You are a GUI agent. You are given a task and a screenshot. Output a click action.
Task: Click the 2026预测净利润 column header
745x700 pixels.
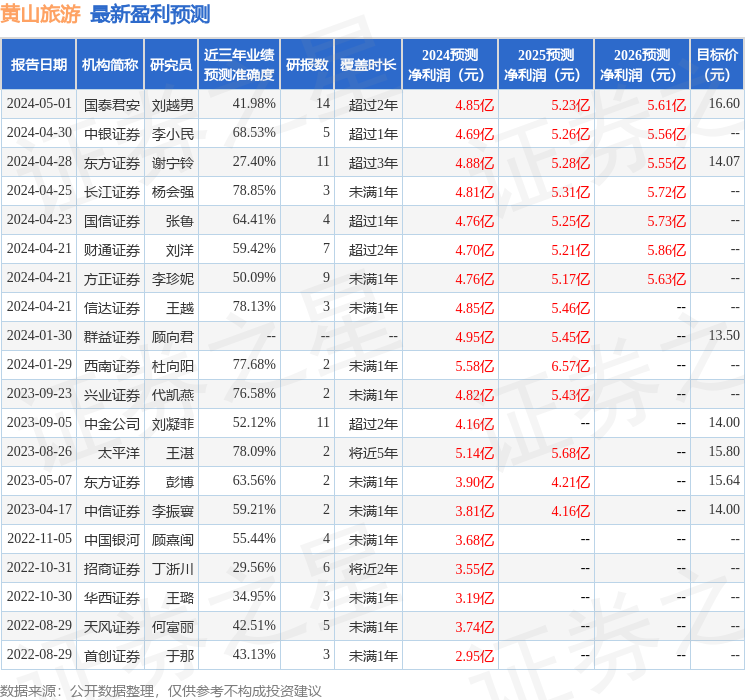(x=642, y=65)
